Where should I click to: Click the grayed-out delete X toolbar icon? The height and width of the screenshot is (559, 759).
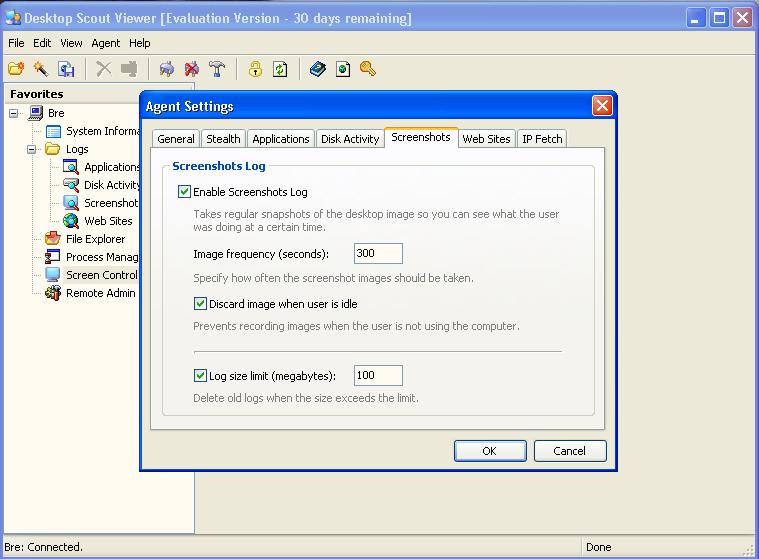[104, 69]
